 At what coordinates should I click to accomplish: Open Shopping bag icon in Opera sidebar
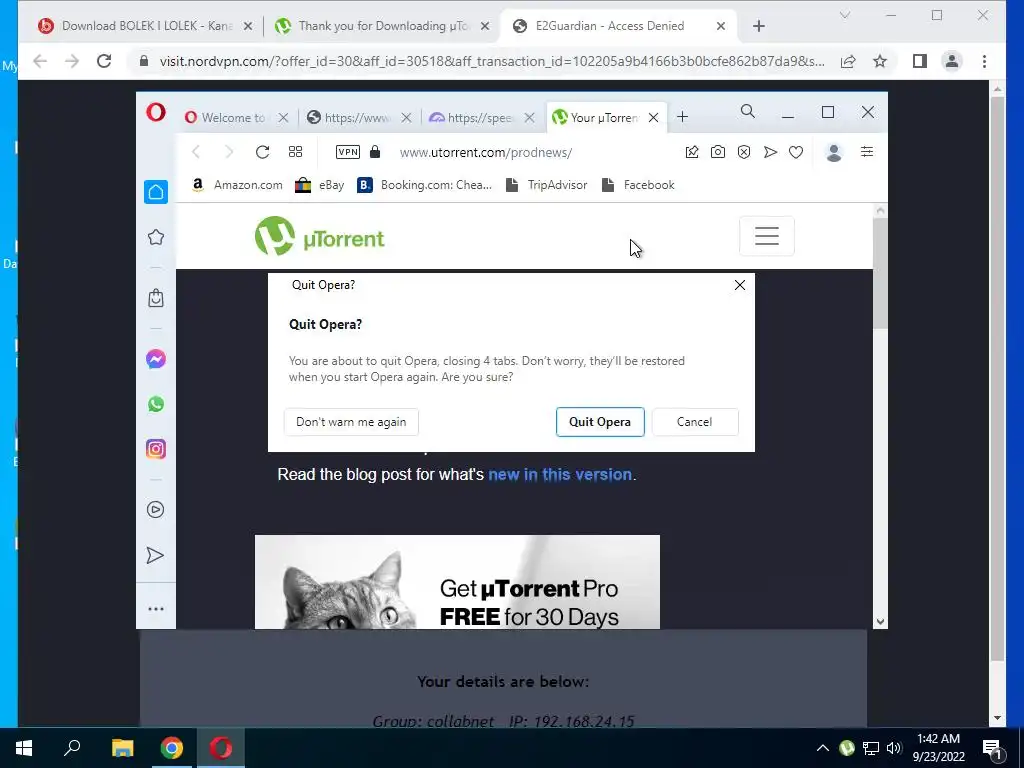(155, 298)
